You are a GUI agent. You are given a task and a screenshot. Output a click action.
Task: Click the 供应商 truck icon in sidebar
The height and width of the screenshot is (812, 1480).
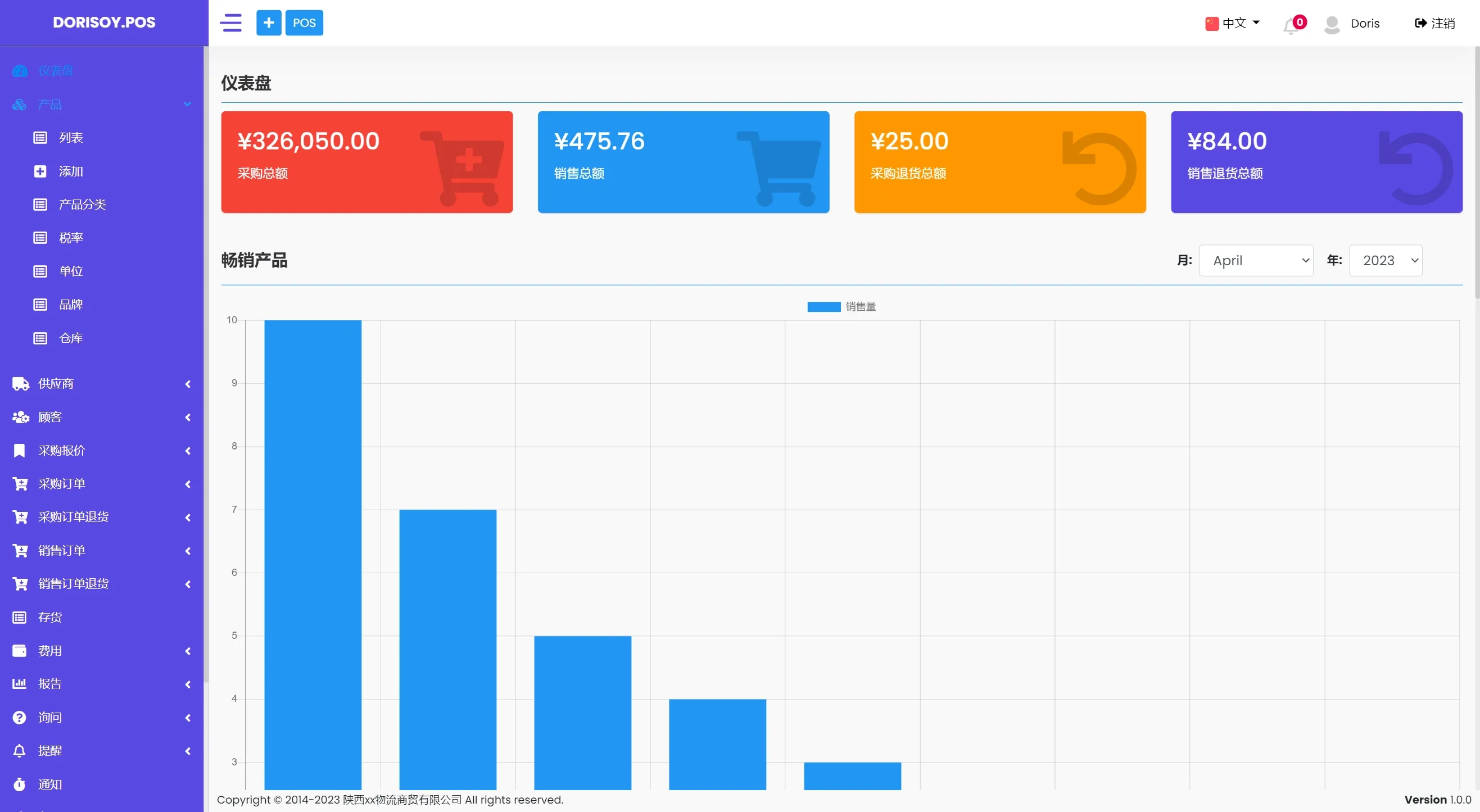point(20,384)
